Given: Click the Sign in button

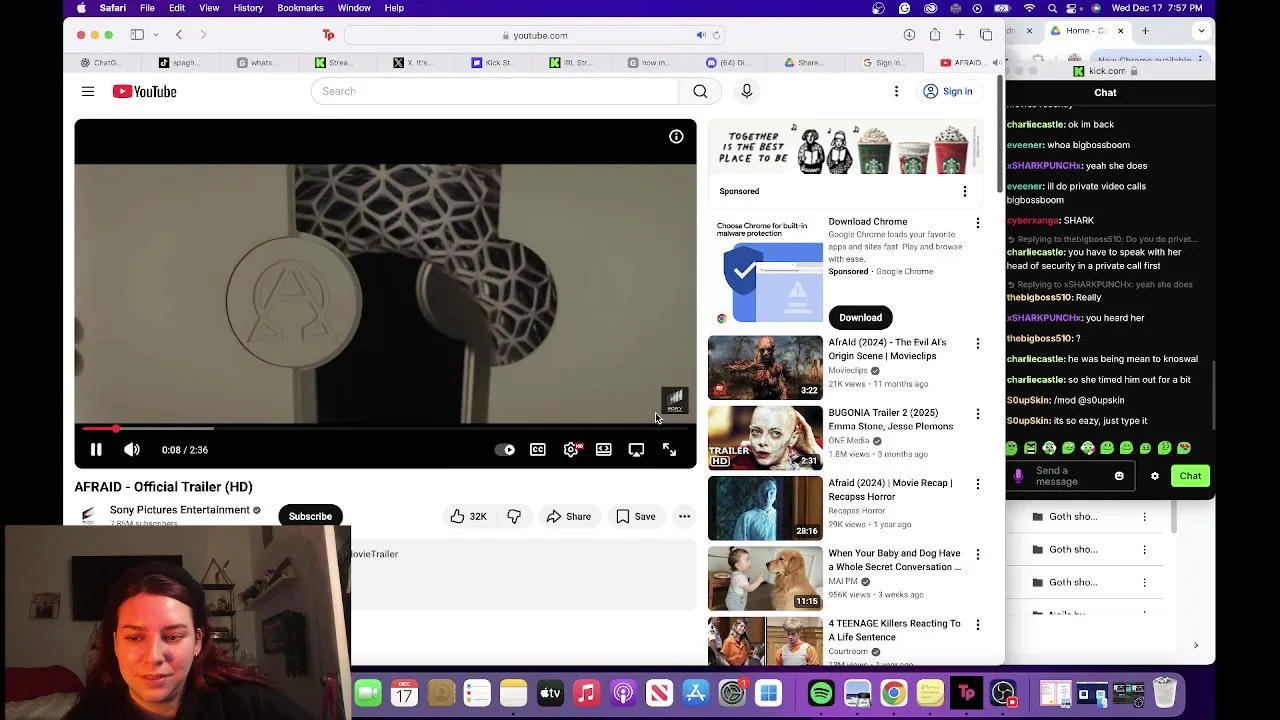Looking at the screenshot, I should pyautogui.click(x=947, y=91).
